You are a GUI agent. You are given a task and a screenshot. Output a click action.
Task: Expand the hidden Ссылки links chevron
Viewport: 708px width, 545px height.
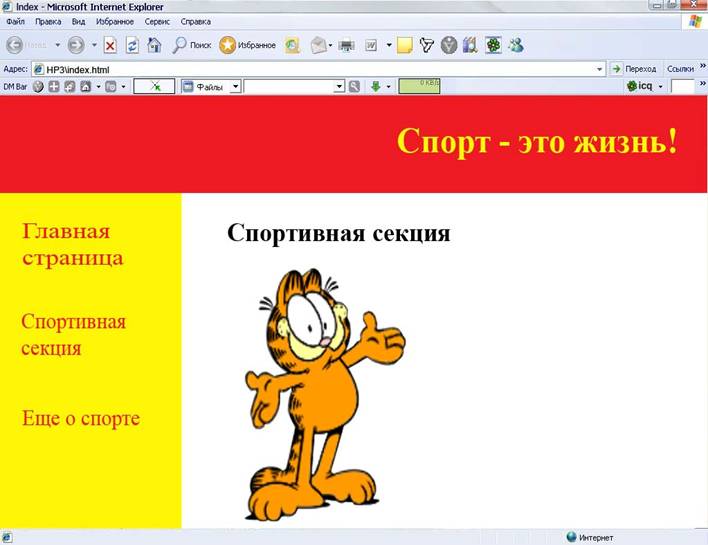pyautogui.click(x=702, y=66)
